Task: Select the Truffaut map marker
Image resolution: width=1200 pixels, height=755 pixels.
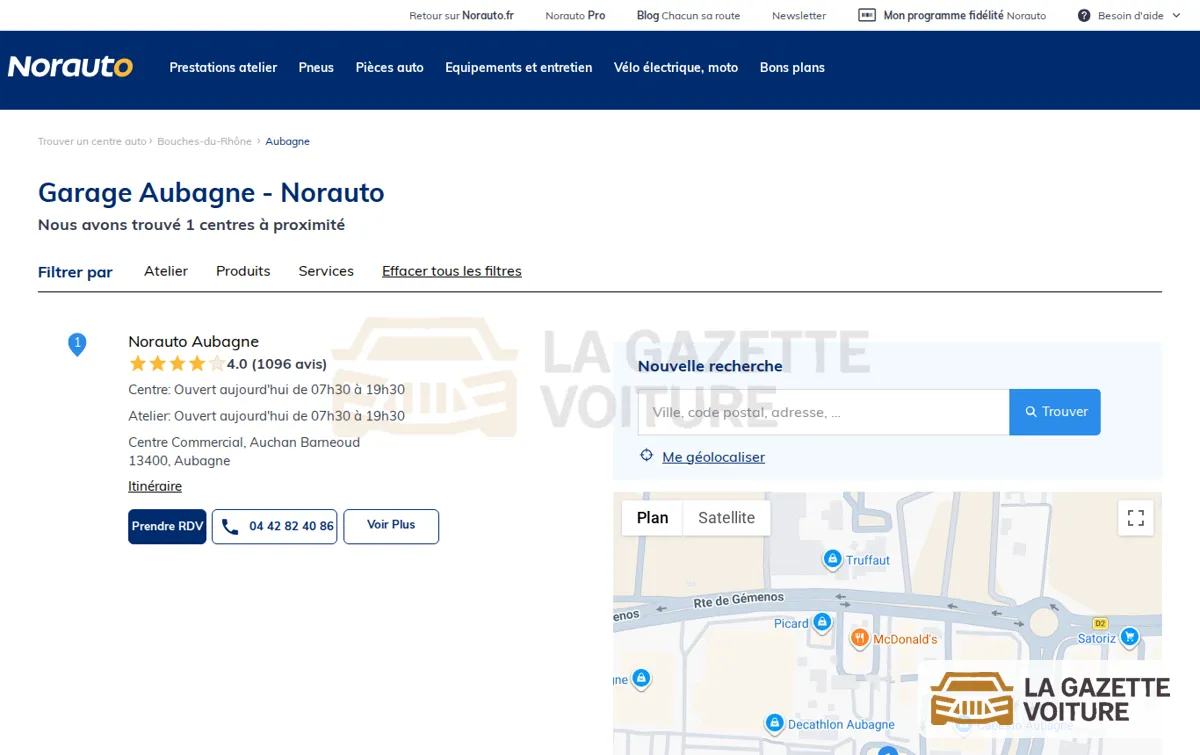Action: click(x=832, y=559)
